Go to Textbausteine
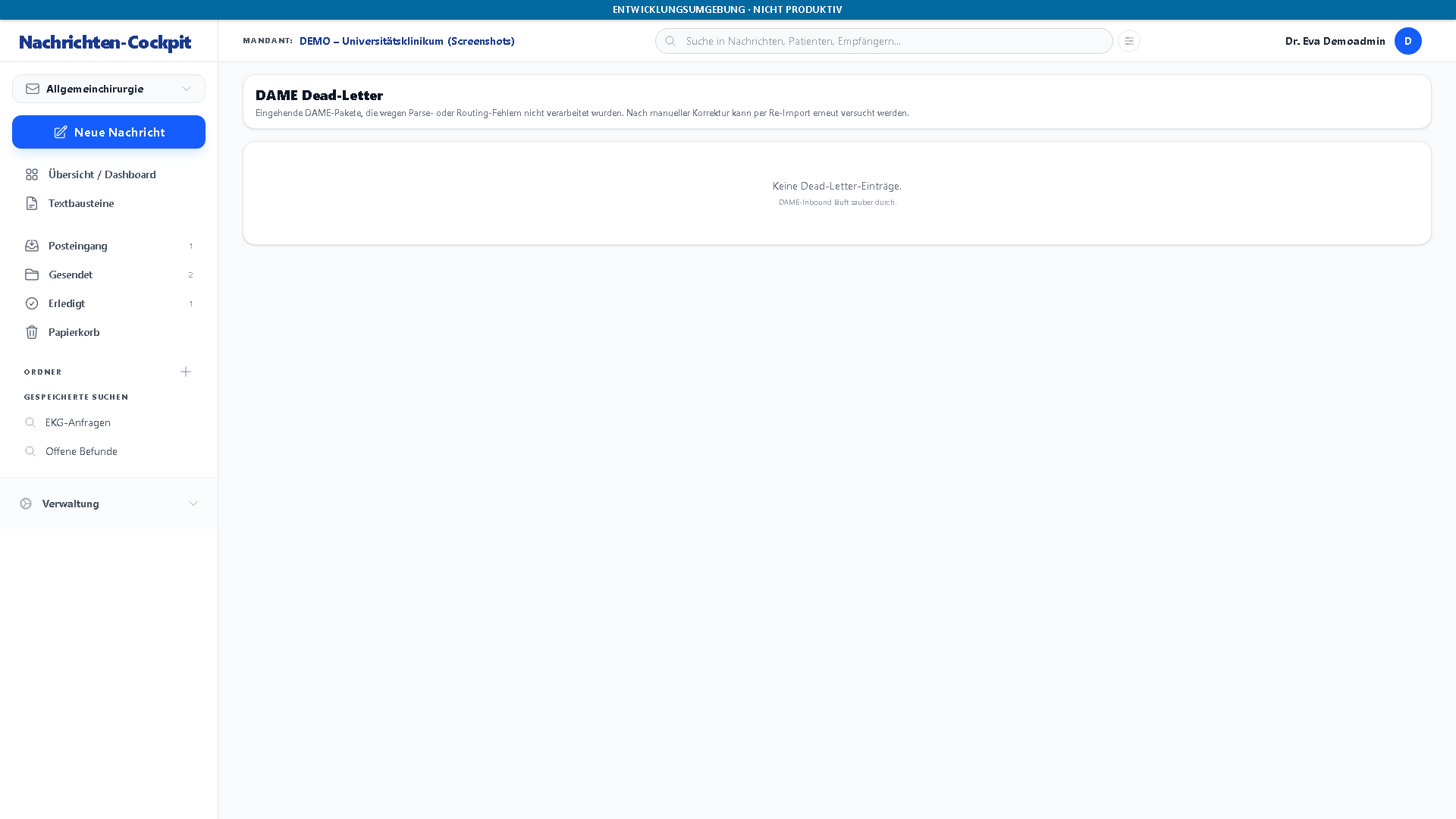This screenshot has height=819, width=1456. point(108,203)
